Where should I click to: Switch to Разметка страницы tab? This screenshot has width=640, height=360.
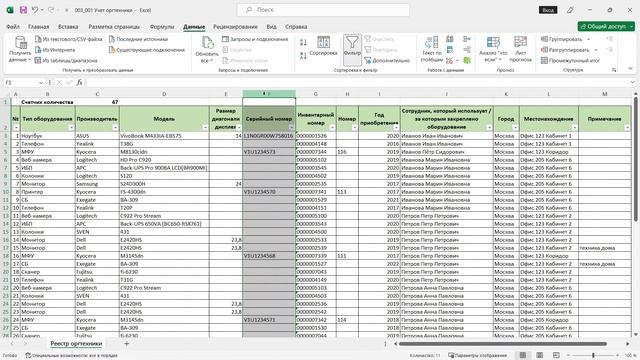[x=114, y=27]
